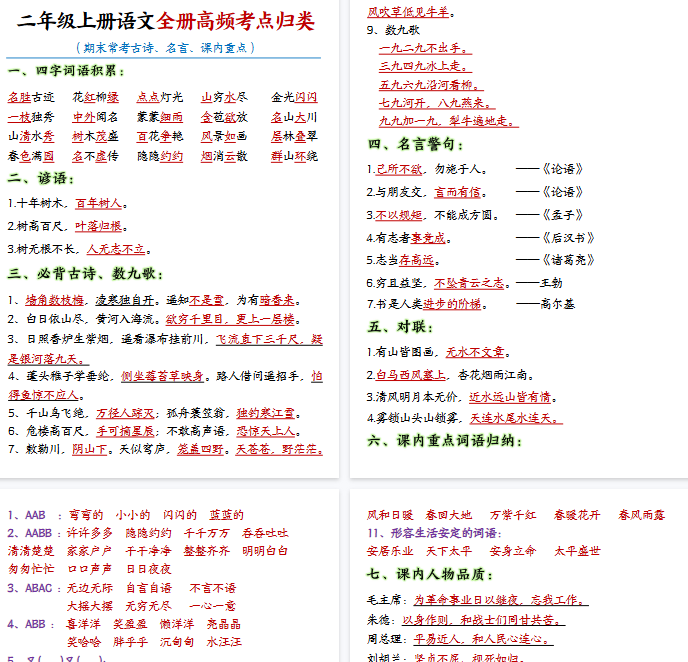Select the phrase '金光闪闪'
Image resolution: width=688 pixels, height=662 pixels.
point(294,97)
